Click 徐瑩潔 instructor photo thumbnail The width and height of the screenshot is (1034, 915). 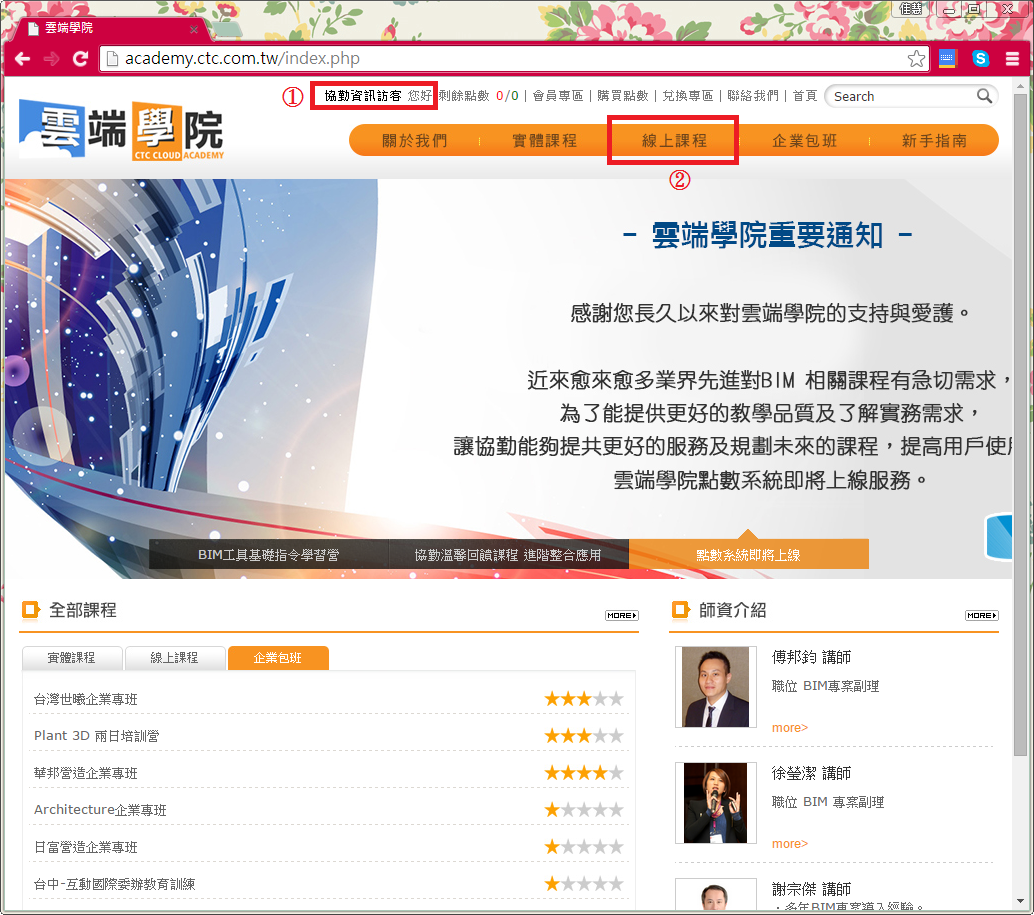[x=715, y=802]
